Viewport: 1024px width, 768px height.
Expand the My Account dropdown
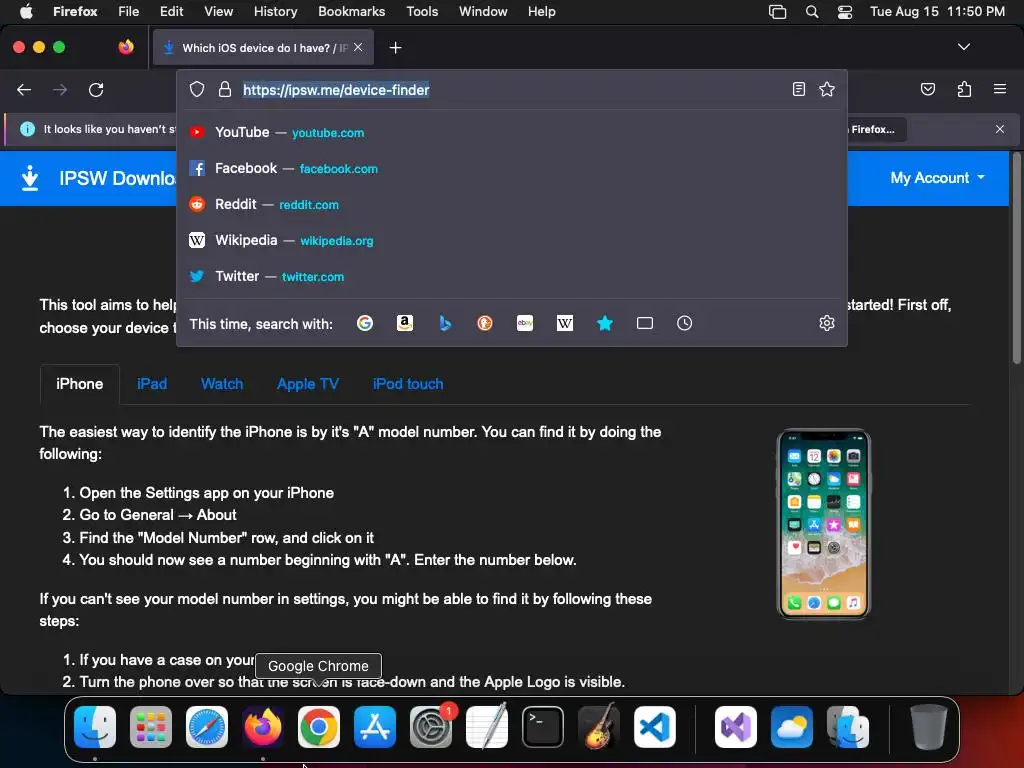(937, 178)
